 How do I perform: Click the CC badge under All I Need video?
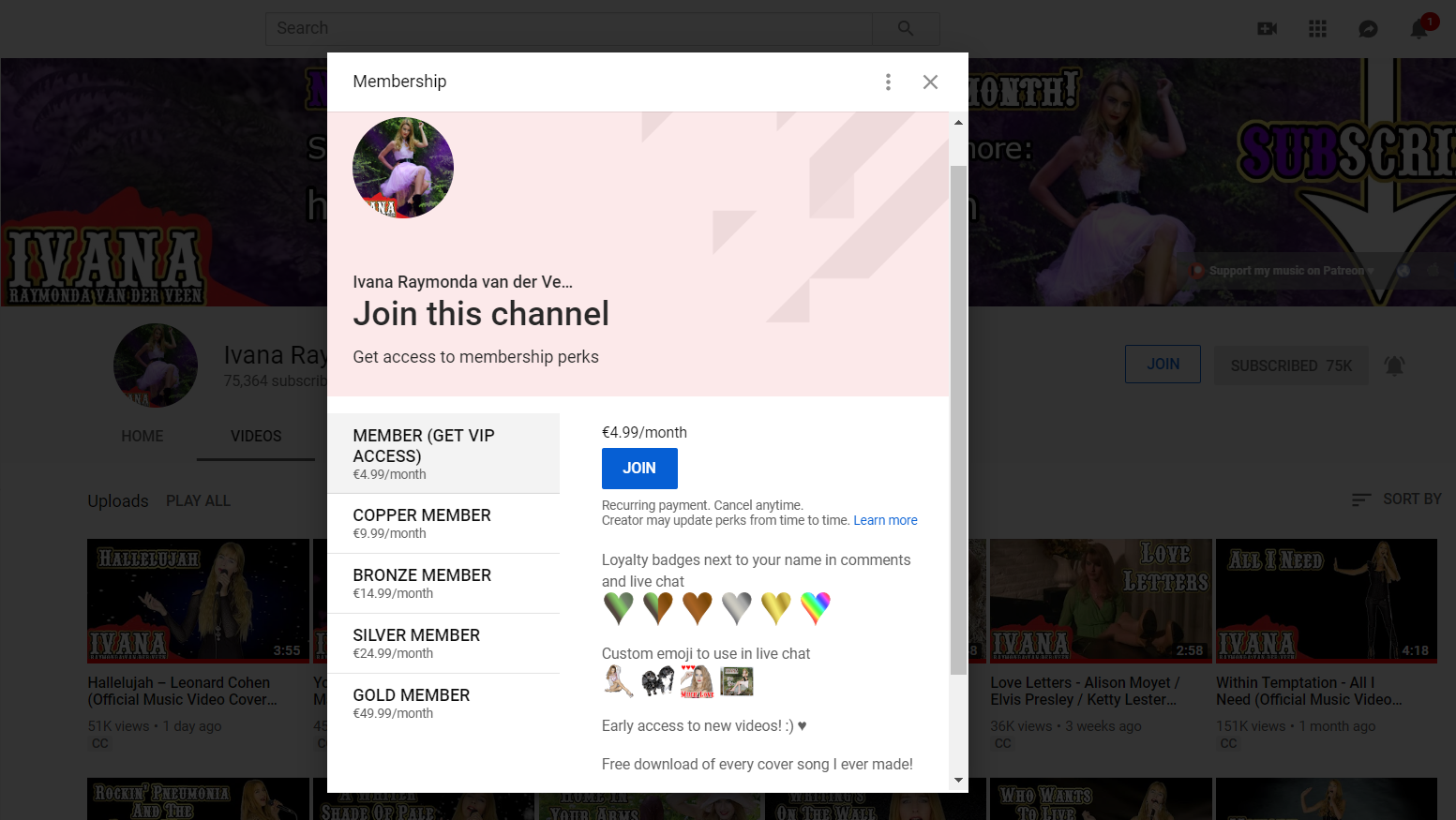pyautogui.click(x=1229, y=744)
